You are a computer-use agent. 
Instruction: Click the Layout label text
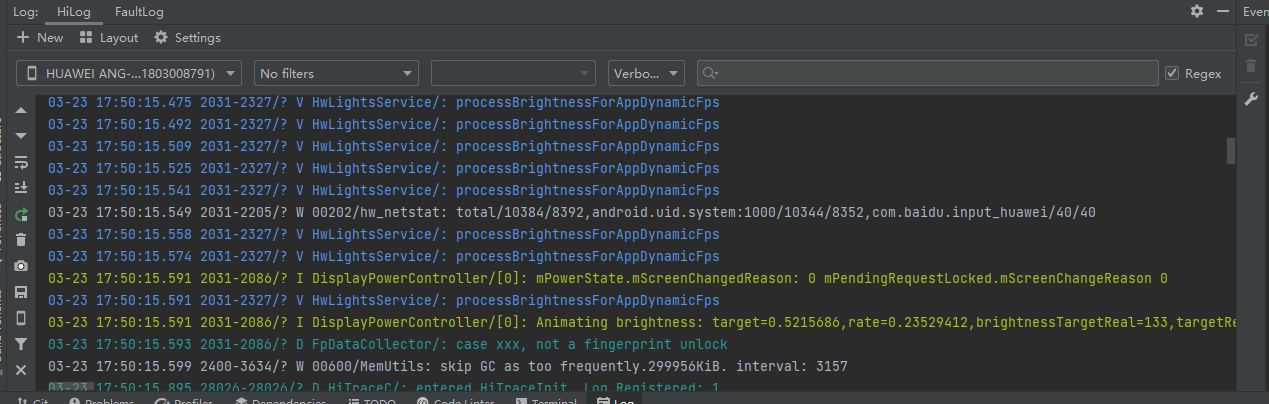coord(119,37)
